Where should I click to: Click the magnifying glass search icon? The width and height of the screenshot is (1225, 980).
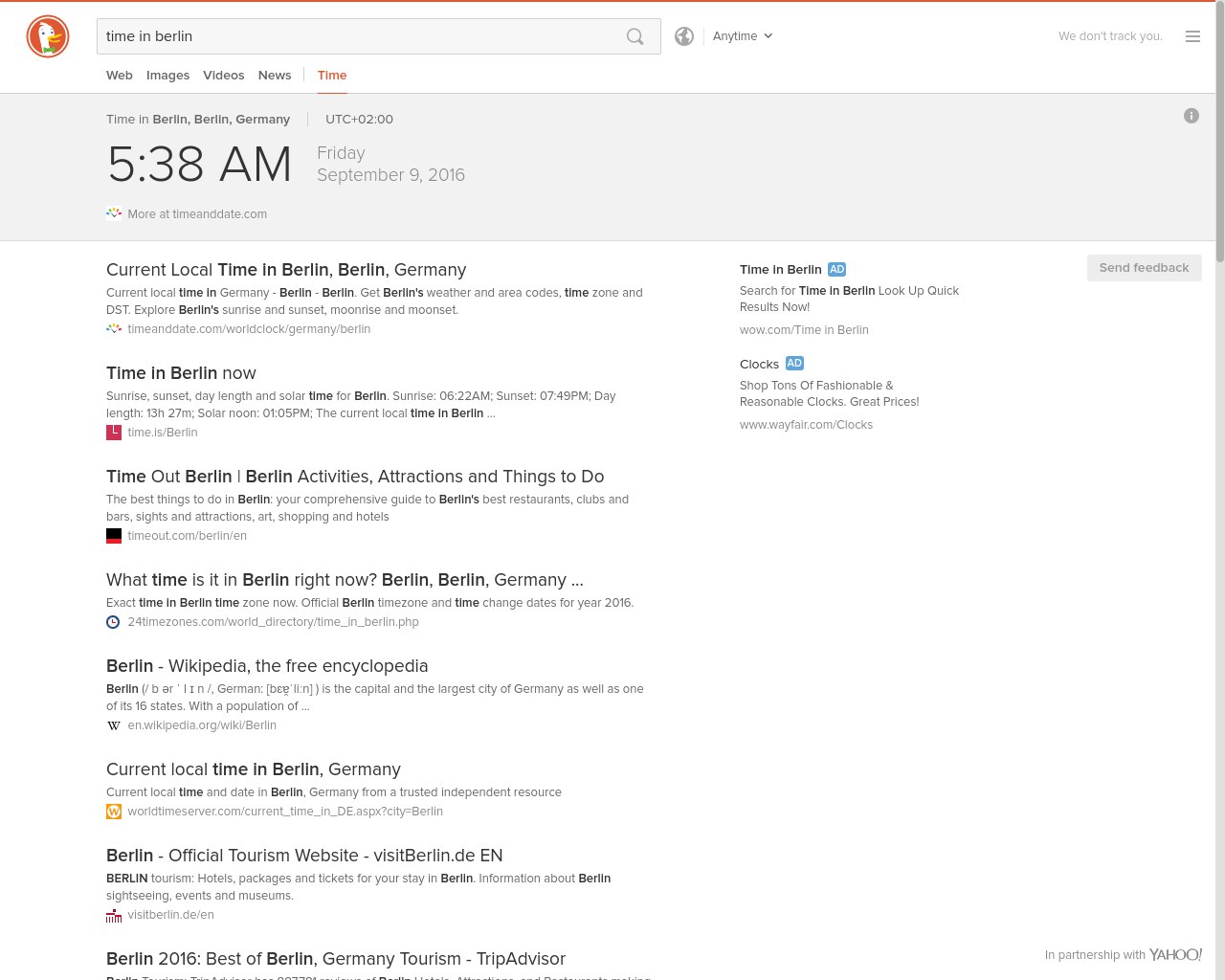point(635,36)
